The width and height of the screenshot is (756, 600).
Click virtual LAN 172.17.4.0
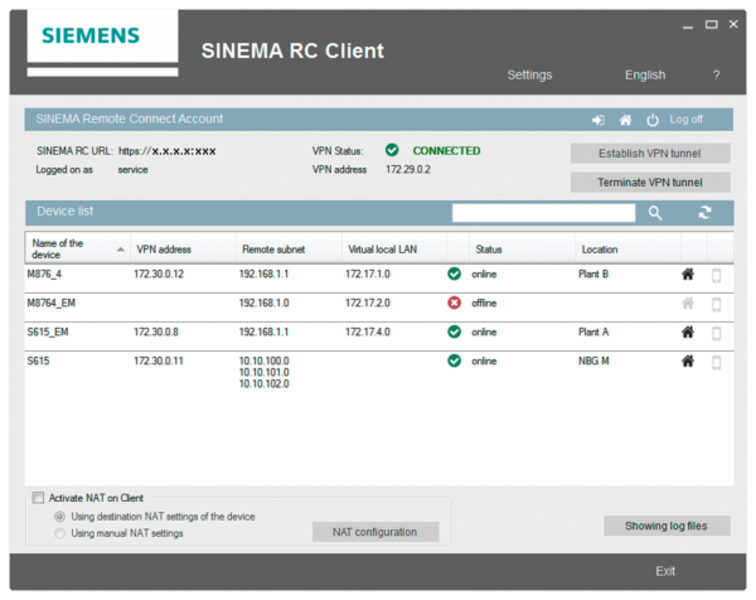tap(368, 332)
